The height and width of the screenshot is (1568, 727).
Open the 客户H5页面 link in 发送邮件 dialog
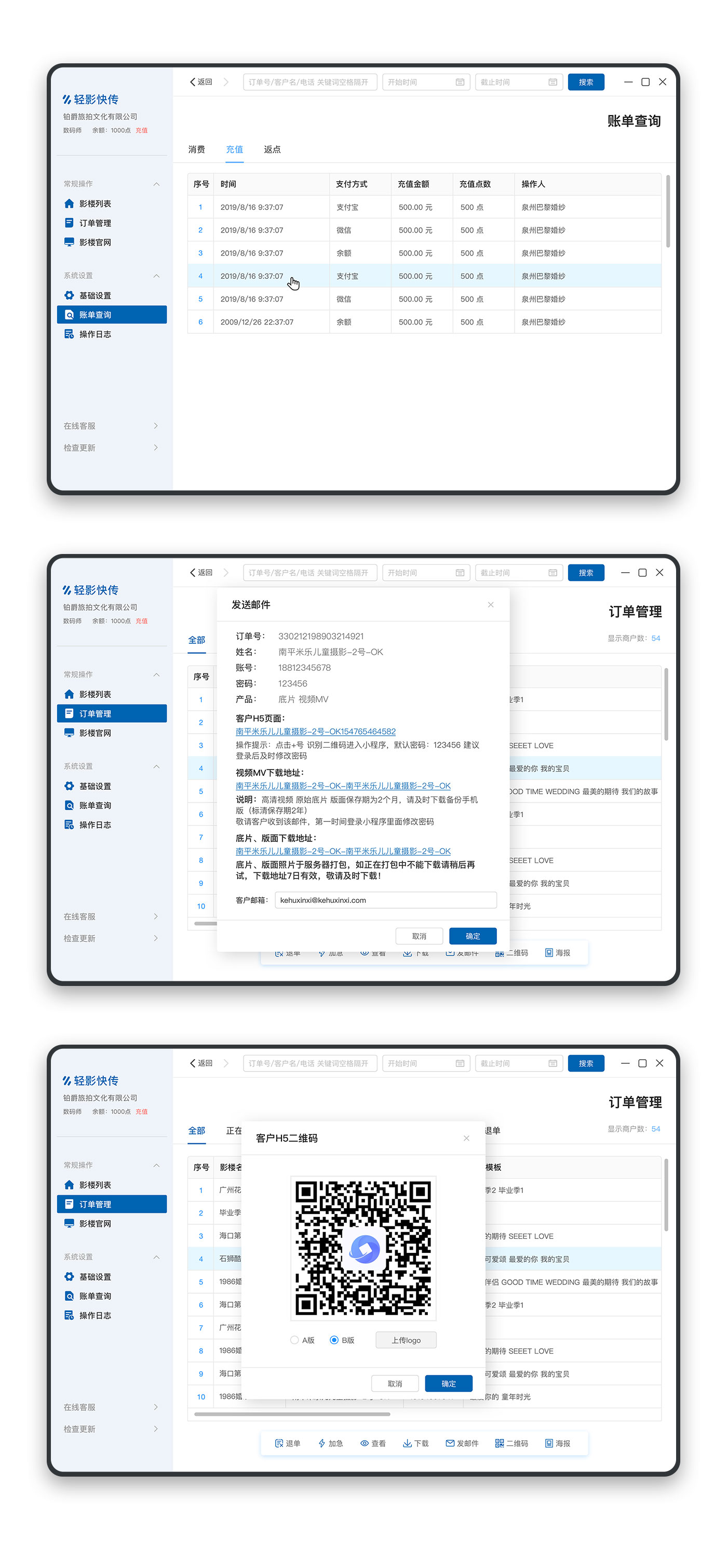315,731
